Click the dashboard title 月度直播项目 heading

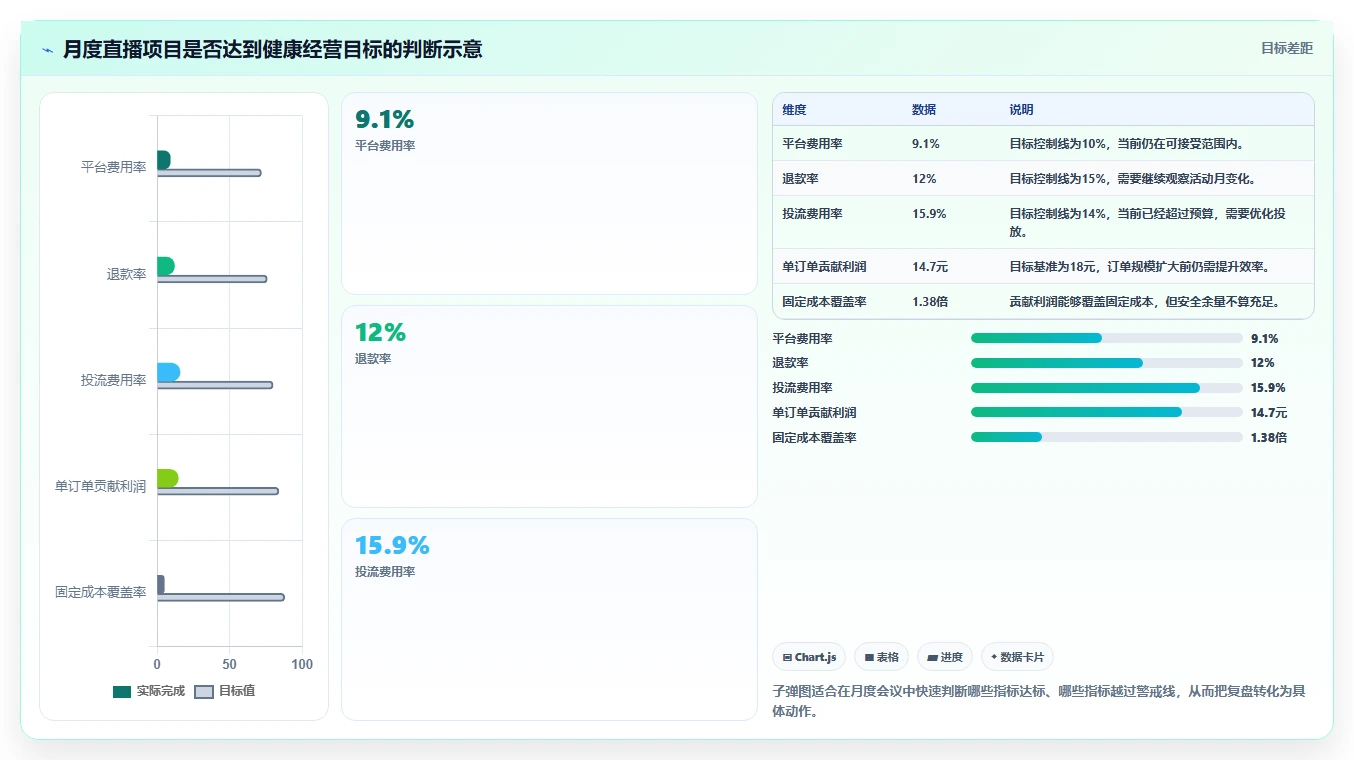[x=272, y=49]
